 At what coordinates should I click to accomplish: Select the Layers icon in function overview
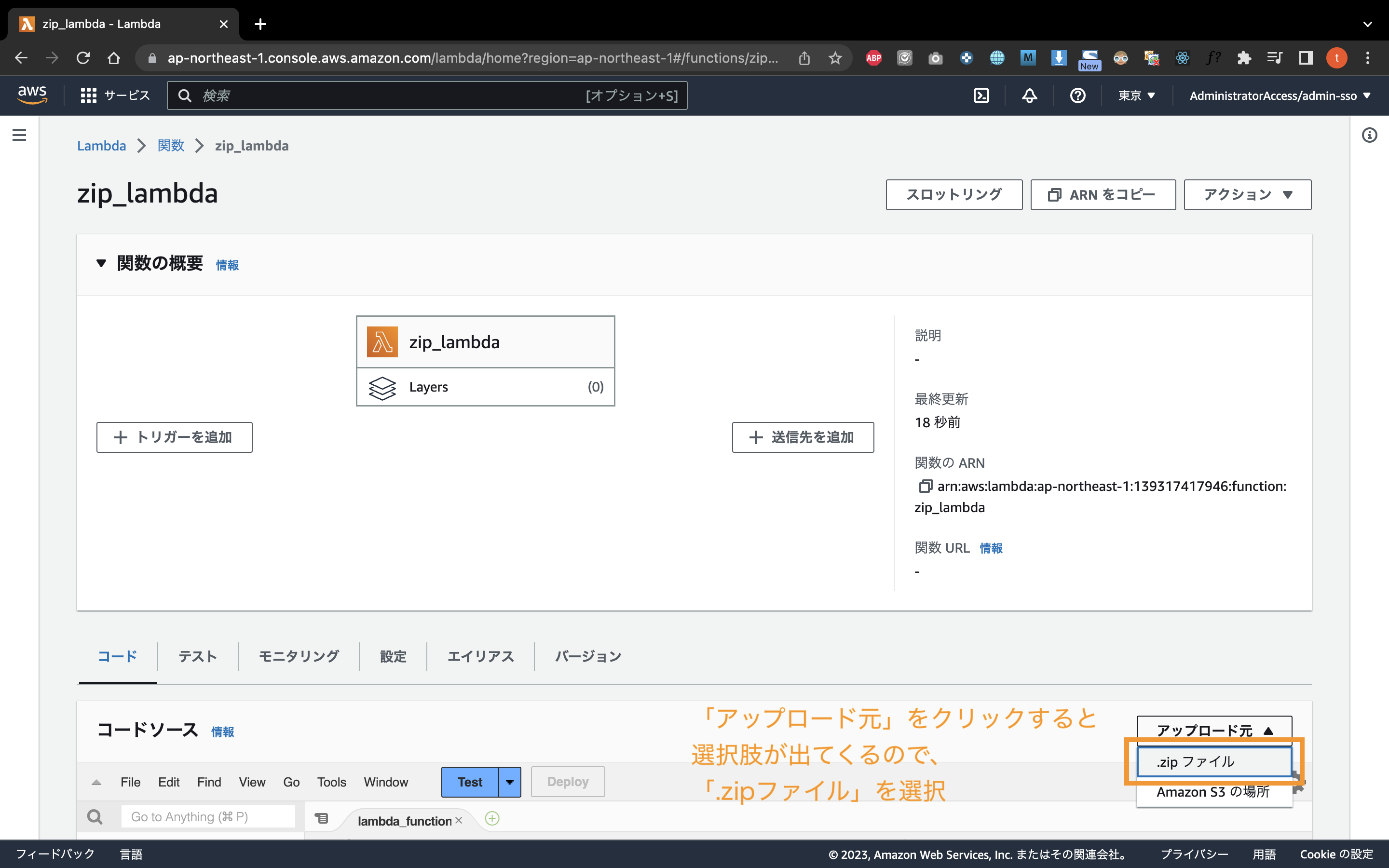[x=382, y=388]
